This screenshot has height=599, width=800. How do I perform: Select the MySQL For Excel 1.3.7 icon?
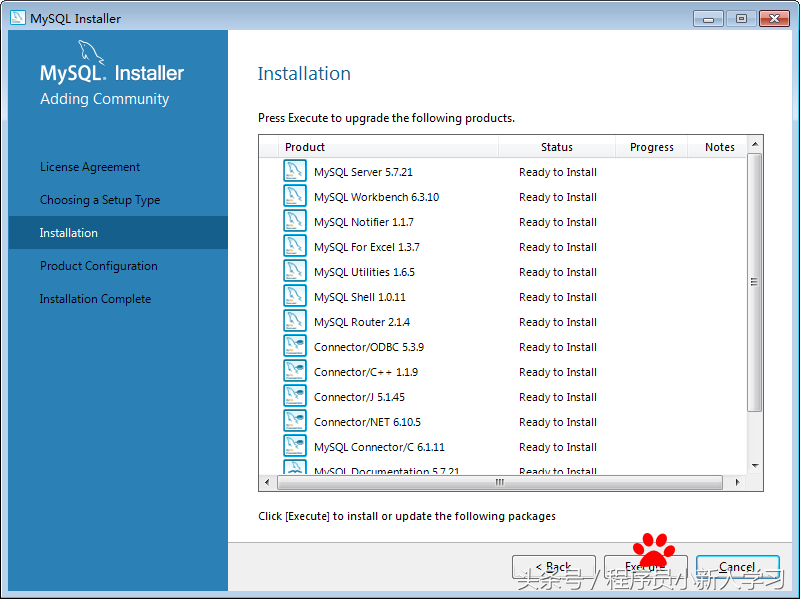[294, 245]
